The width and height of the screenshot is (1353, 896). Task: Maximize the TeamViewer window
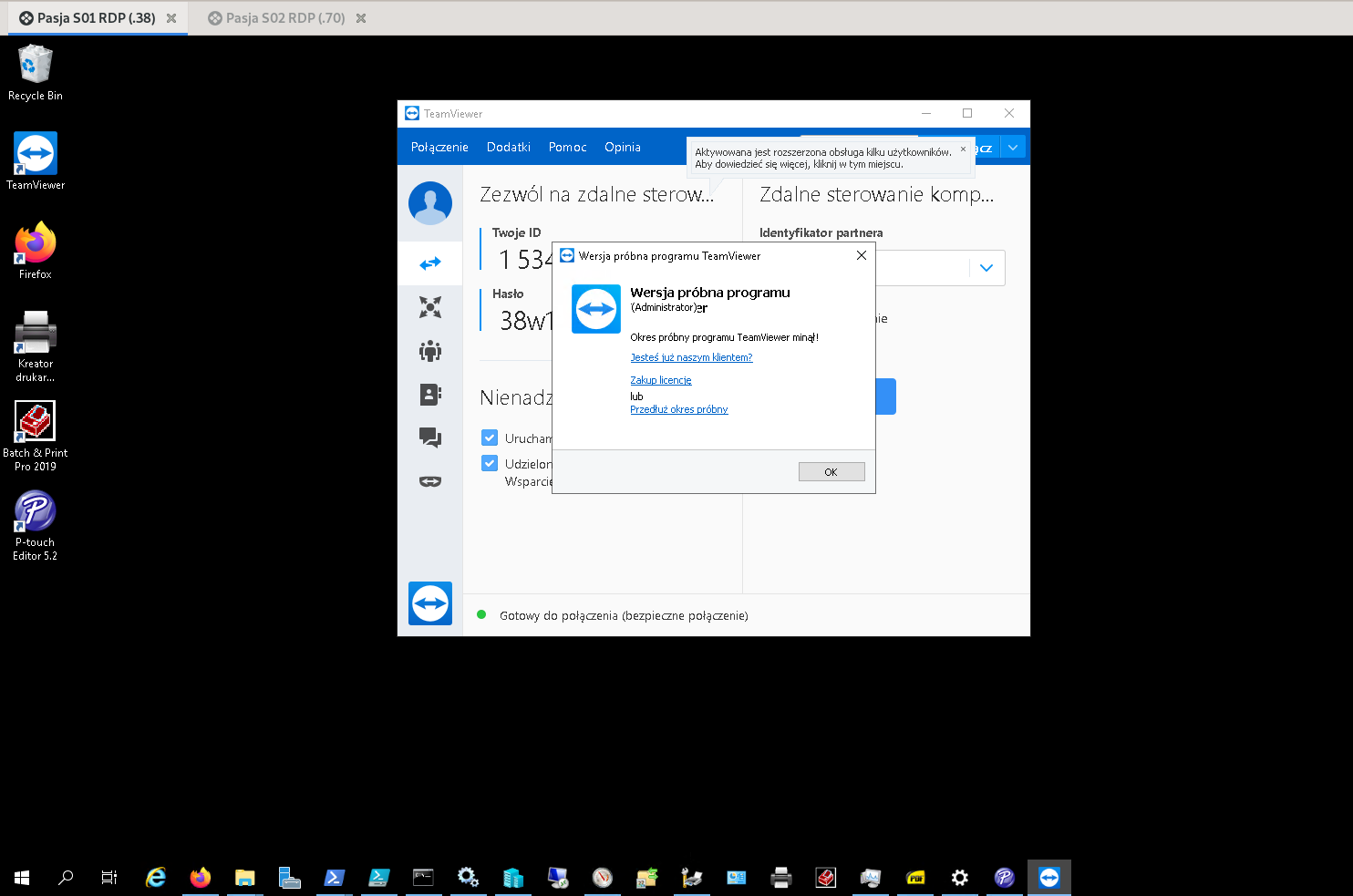(x=967, y=113)
